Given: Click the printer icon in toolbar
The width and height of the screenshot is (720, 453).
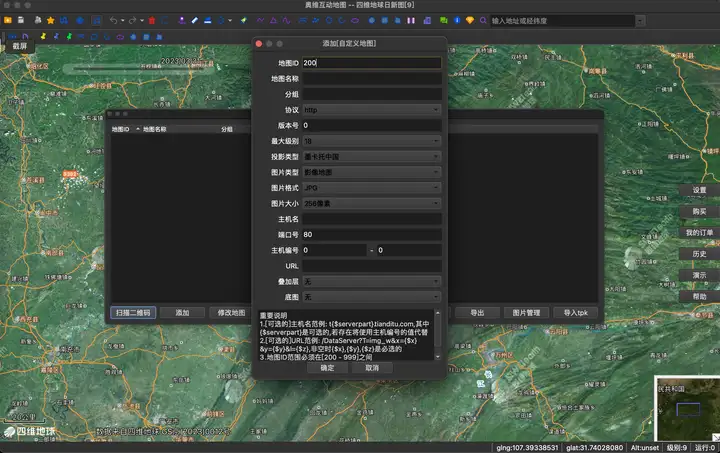Looking at the screenshot, I should pyautogui.click(x=38, y=20).
